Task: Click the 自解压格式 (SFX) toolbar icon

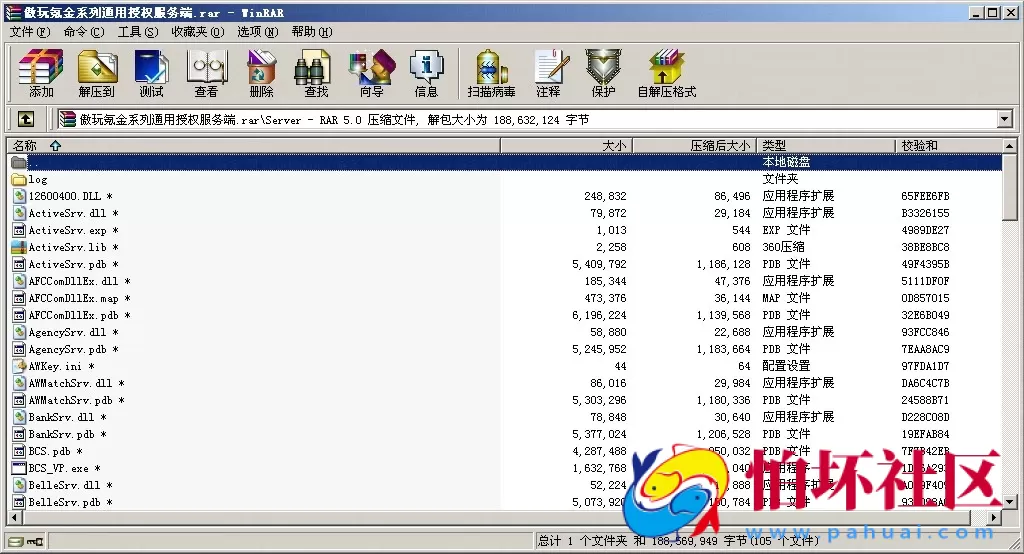Action: tap(667, 73)
